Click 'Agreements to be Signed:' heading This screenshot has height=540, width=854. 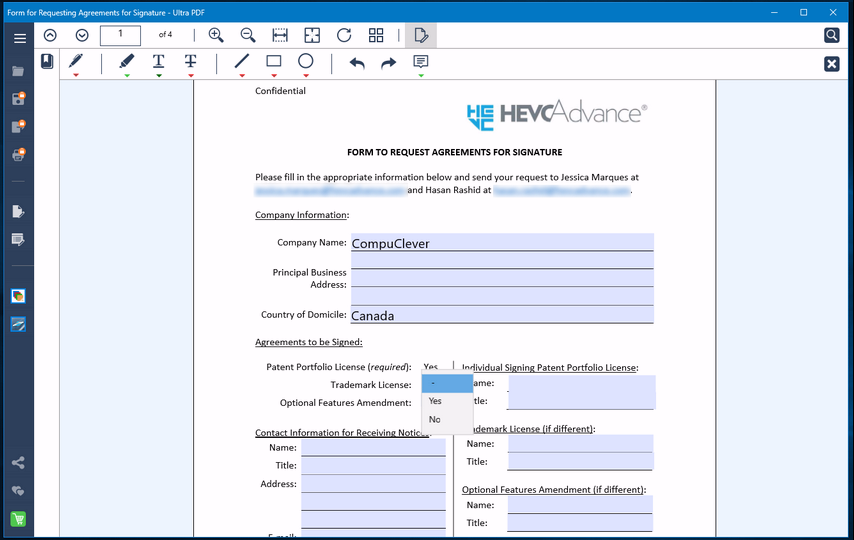309,342
